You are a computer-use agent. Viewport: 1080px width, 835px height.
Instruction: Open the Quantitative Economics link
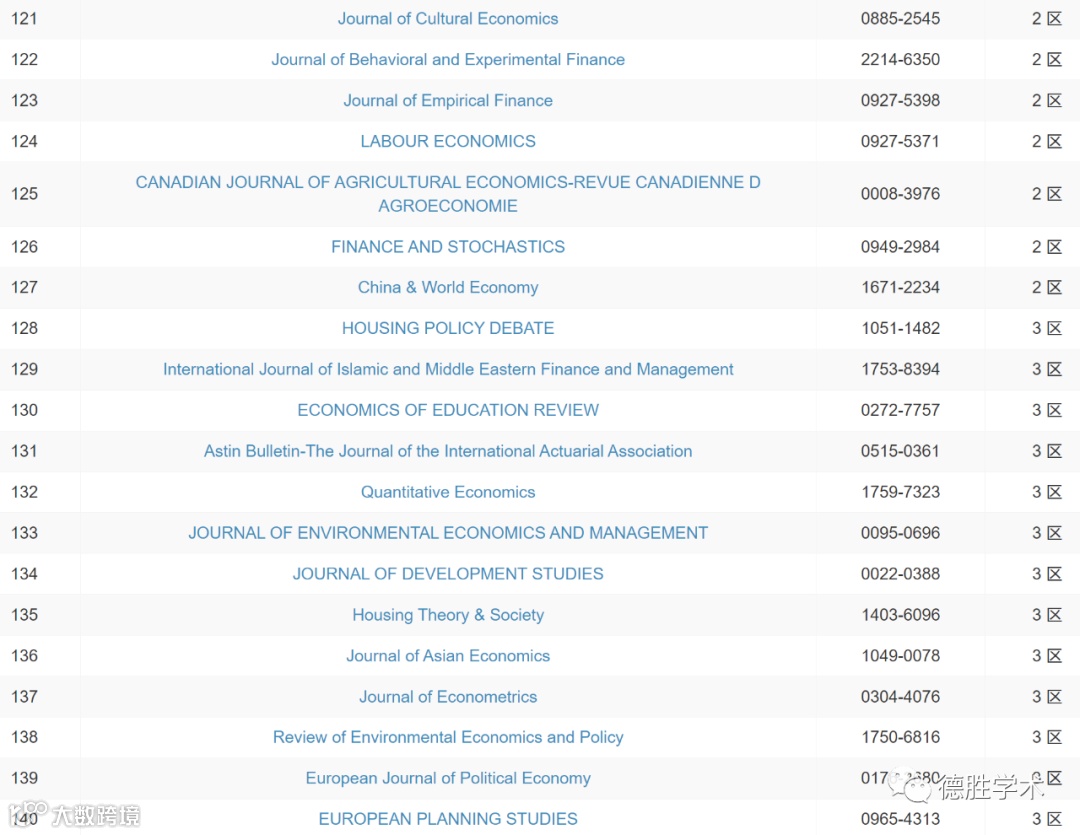tap(448, 492)
